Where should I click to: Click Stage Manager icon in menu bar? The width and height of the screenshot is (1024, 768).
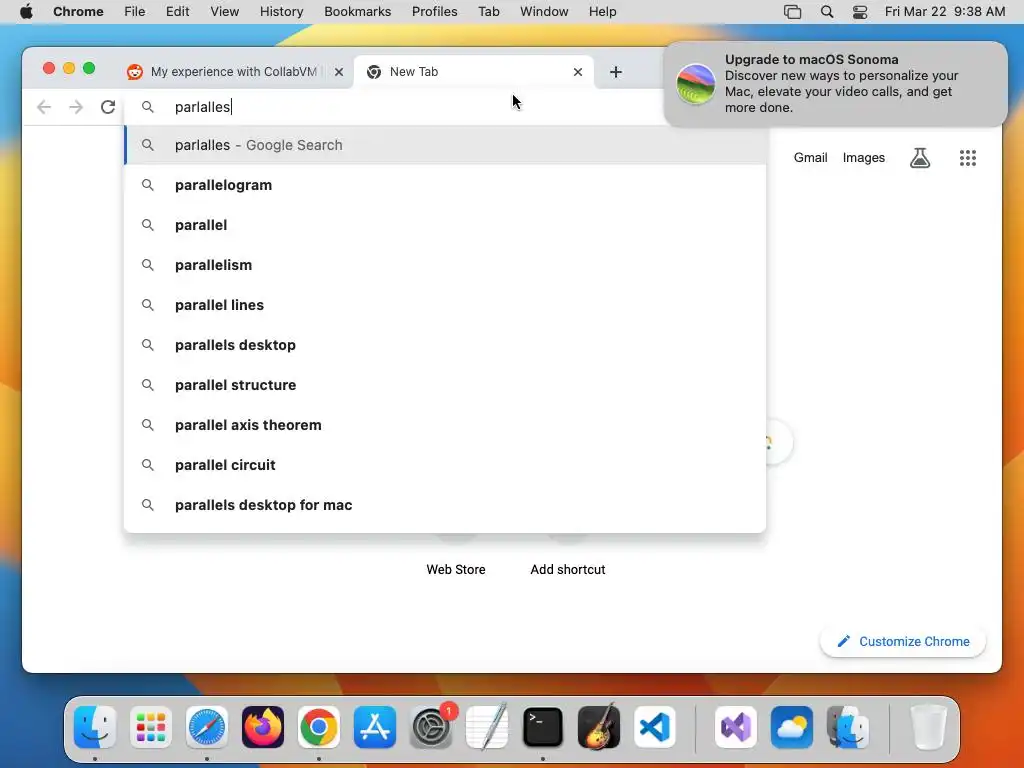pos(792,12)
